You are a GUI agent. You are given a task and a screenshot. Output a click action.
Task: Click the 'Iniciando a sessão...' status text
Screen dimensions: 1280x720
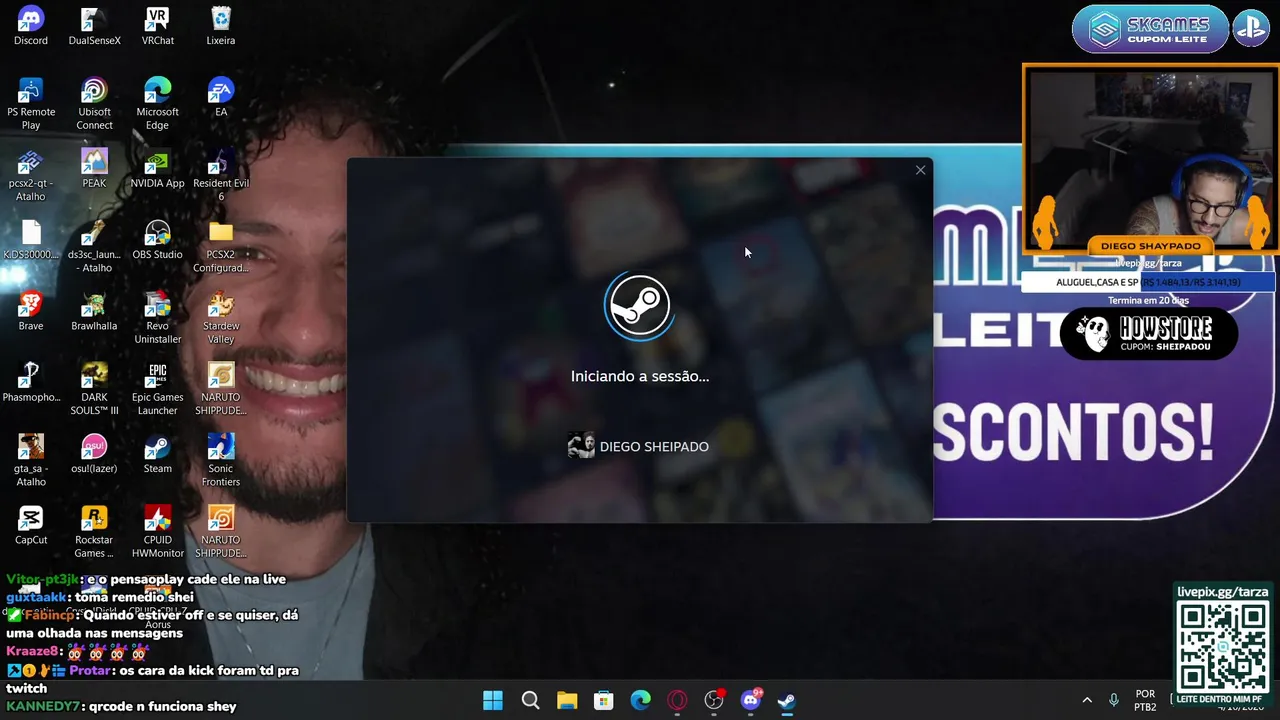(640, 376)
